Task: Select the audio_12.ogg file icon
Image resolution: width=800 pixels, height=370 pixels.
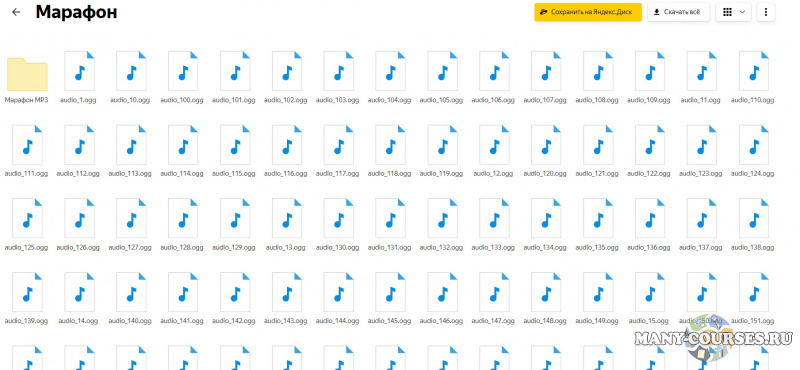Action: coord(494,145)
